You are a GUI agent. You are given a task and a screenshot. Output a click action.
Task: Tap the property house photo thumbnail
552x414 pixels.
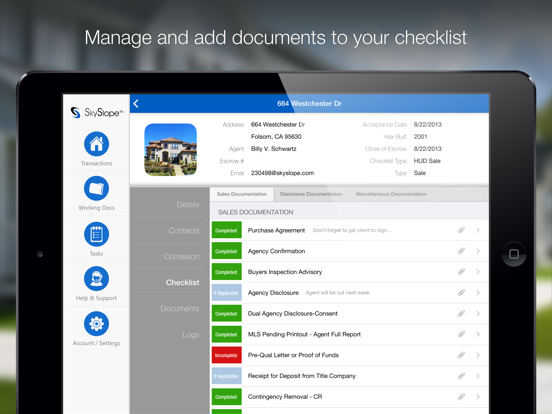click(x=170, y=150)
